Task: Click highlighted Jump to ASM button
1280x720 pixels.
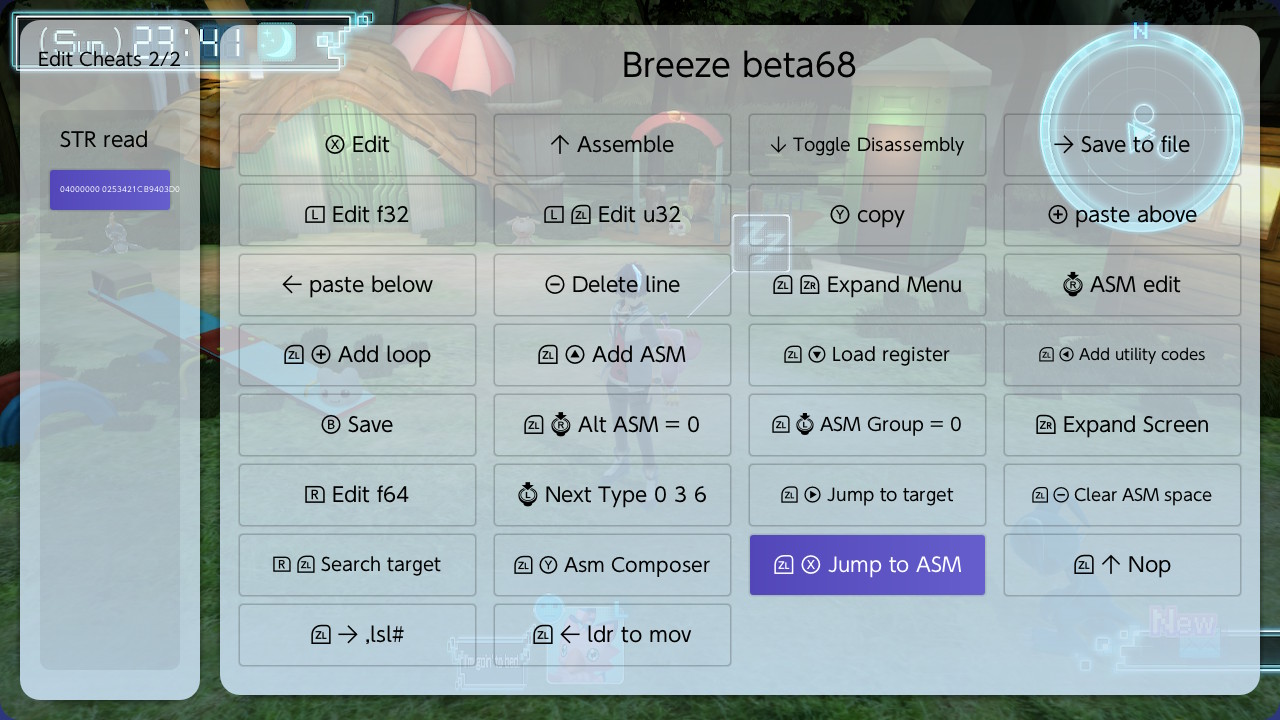Action: pos(867,565)
